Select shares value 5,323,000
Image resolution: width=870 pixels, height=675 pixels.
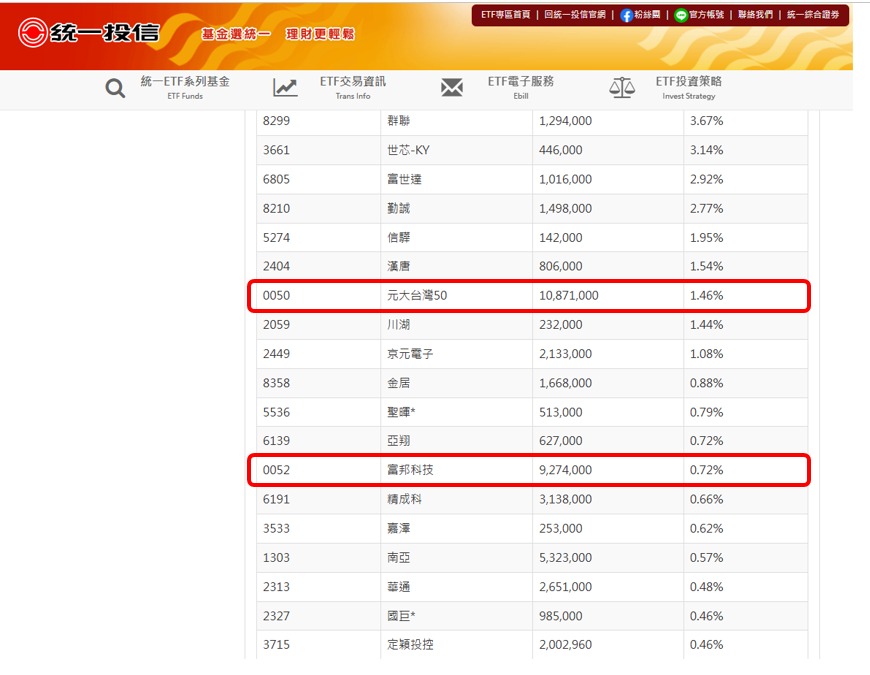click(565, 558)
